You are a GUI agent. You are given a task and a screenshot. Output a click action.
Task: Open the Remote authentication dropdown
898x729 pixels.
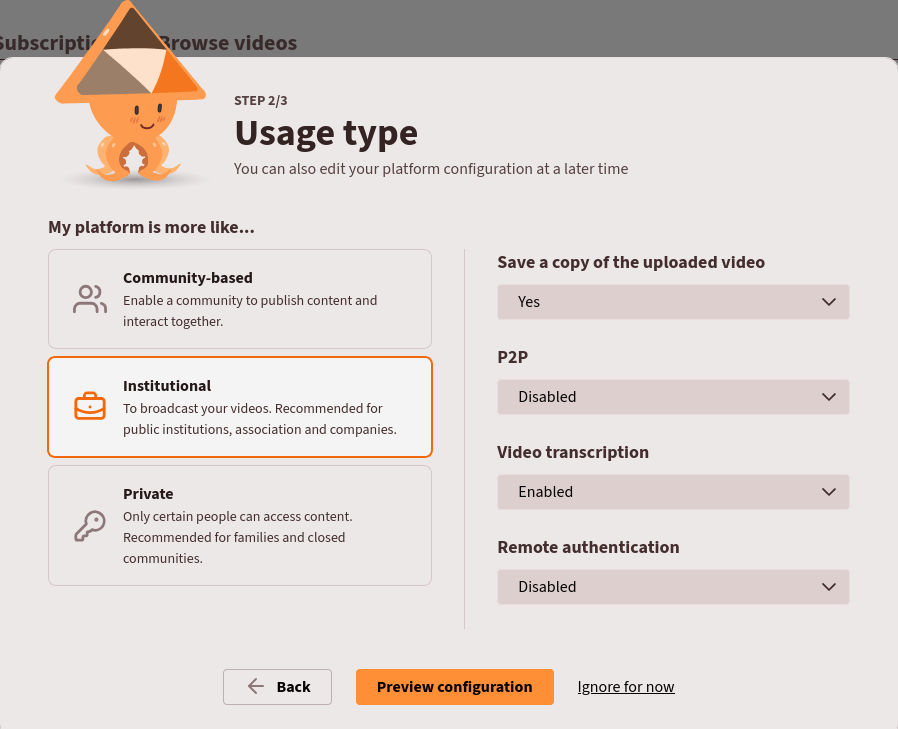673,587
